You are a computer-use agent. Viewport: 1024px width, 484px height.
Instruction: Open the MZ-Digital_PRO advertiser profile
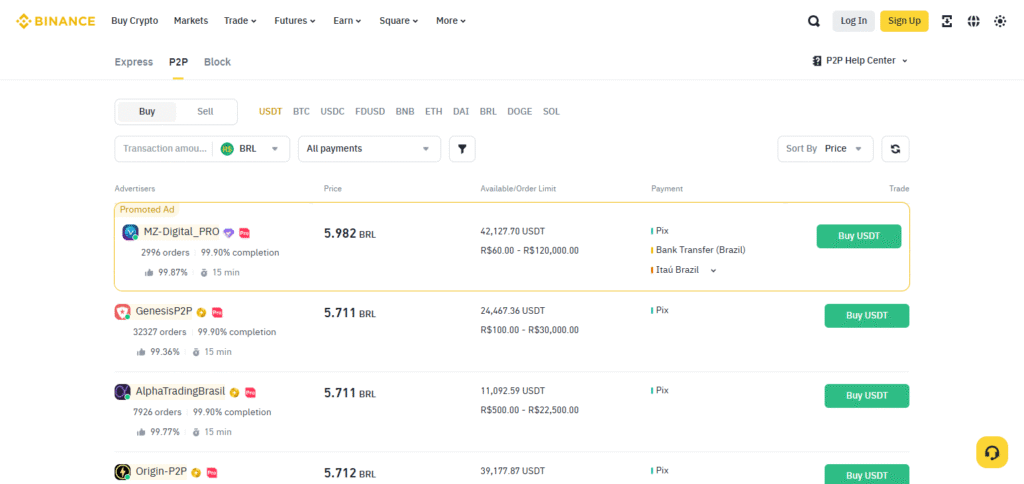pyautogui.click(x=182, y=232)
